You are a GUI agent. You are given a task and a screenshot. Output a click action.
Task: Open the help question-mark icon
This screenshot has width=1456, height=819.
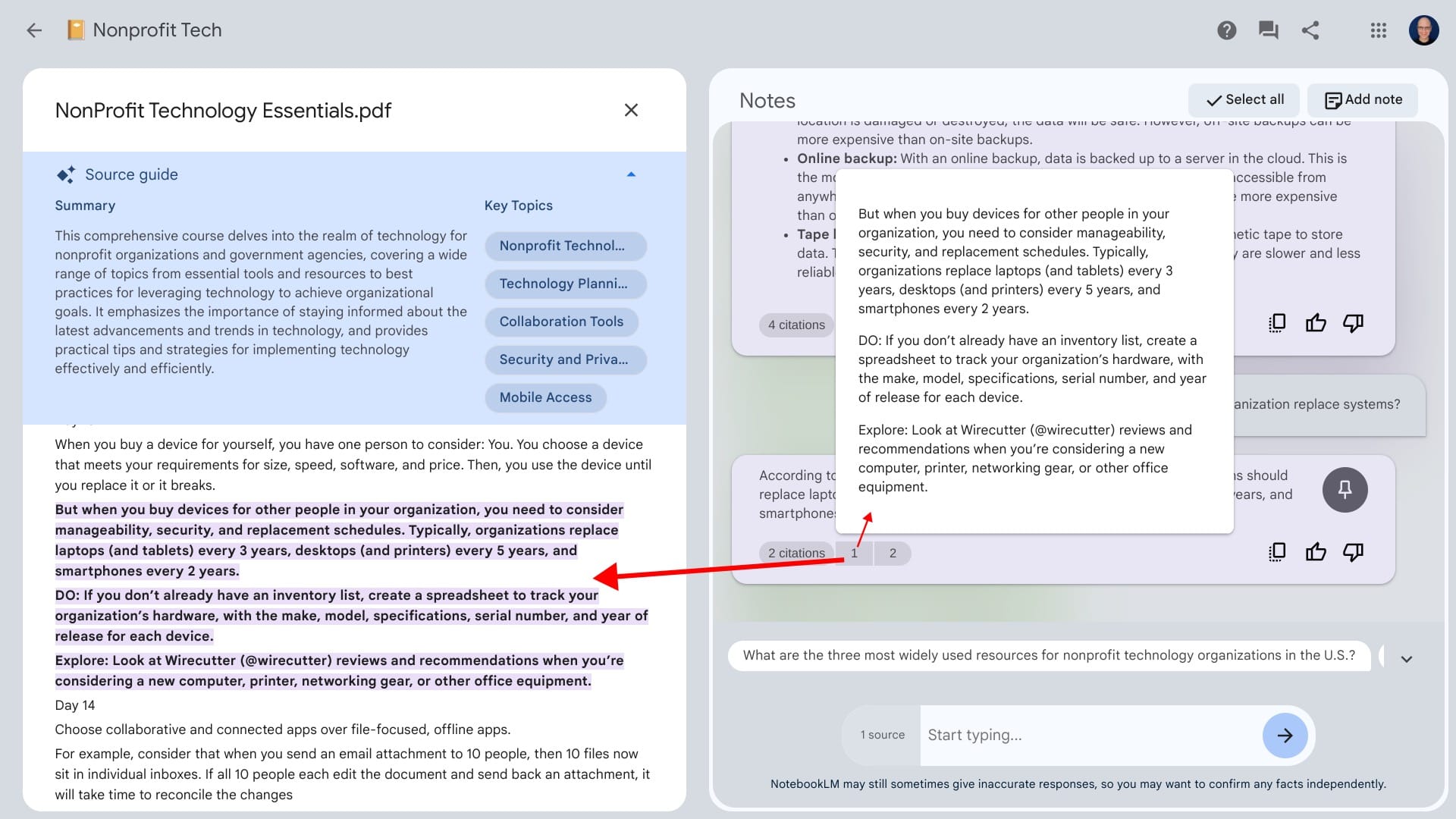point(1226,30)
